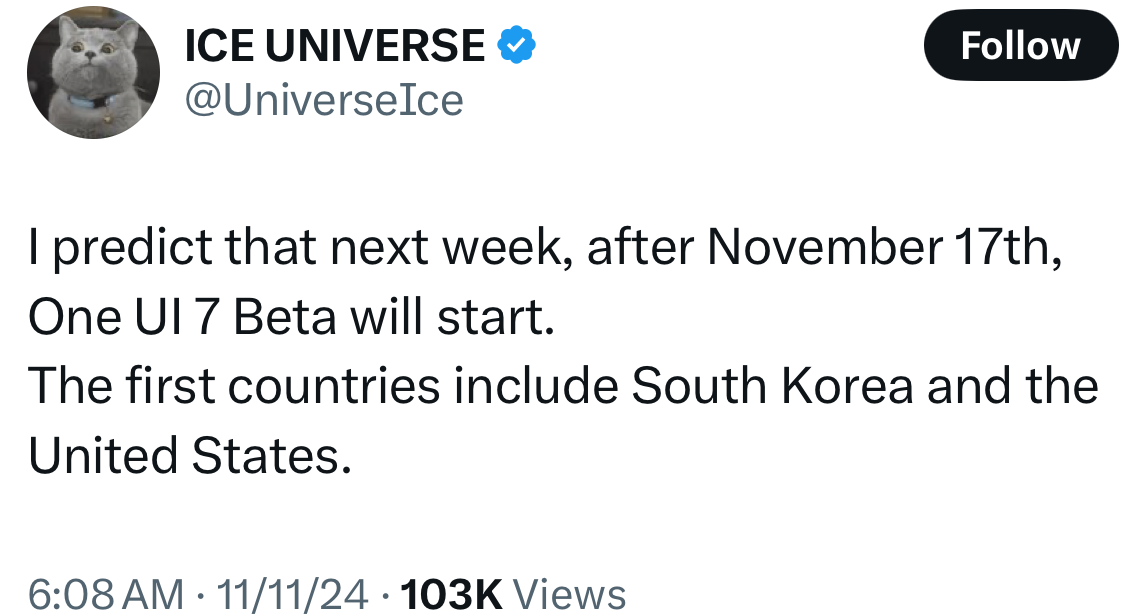Click the blue verified checkmark badge

517,46
